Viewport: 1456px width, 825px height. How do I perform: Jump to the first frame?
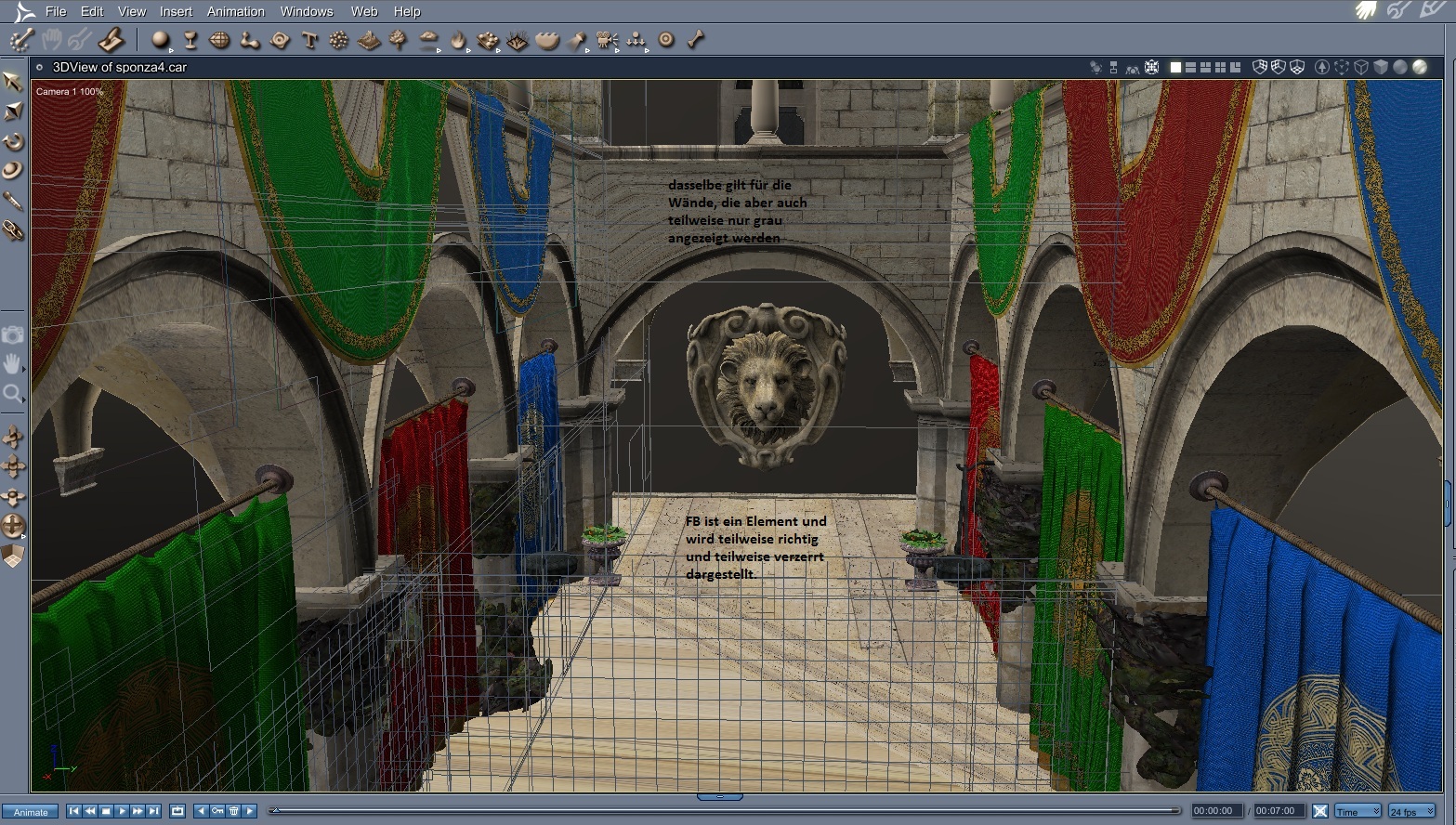(74, 811)
